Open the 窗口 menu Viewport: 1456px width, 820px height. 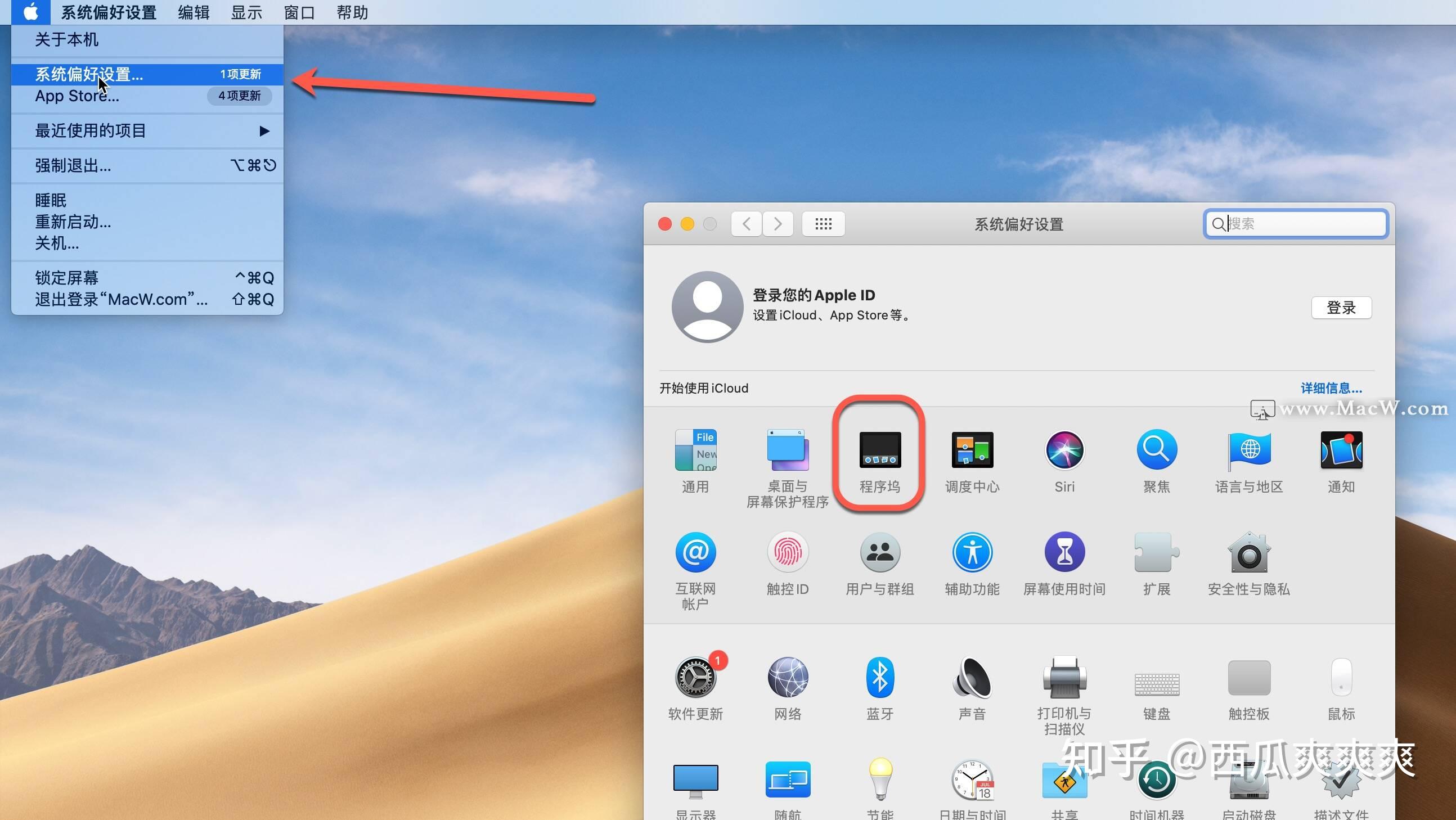[299, 12]
